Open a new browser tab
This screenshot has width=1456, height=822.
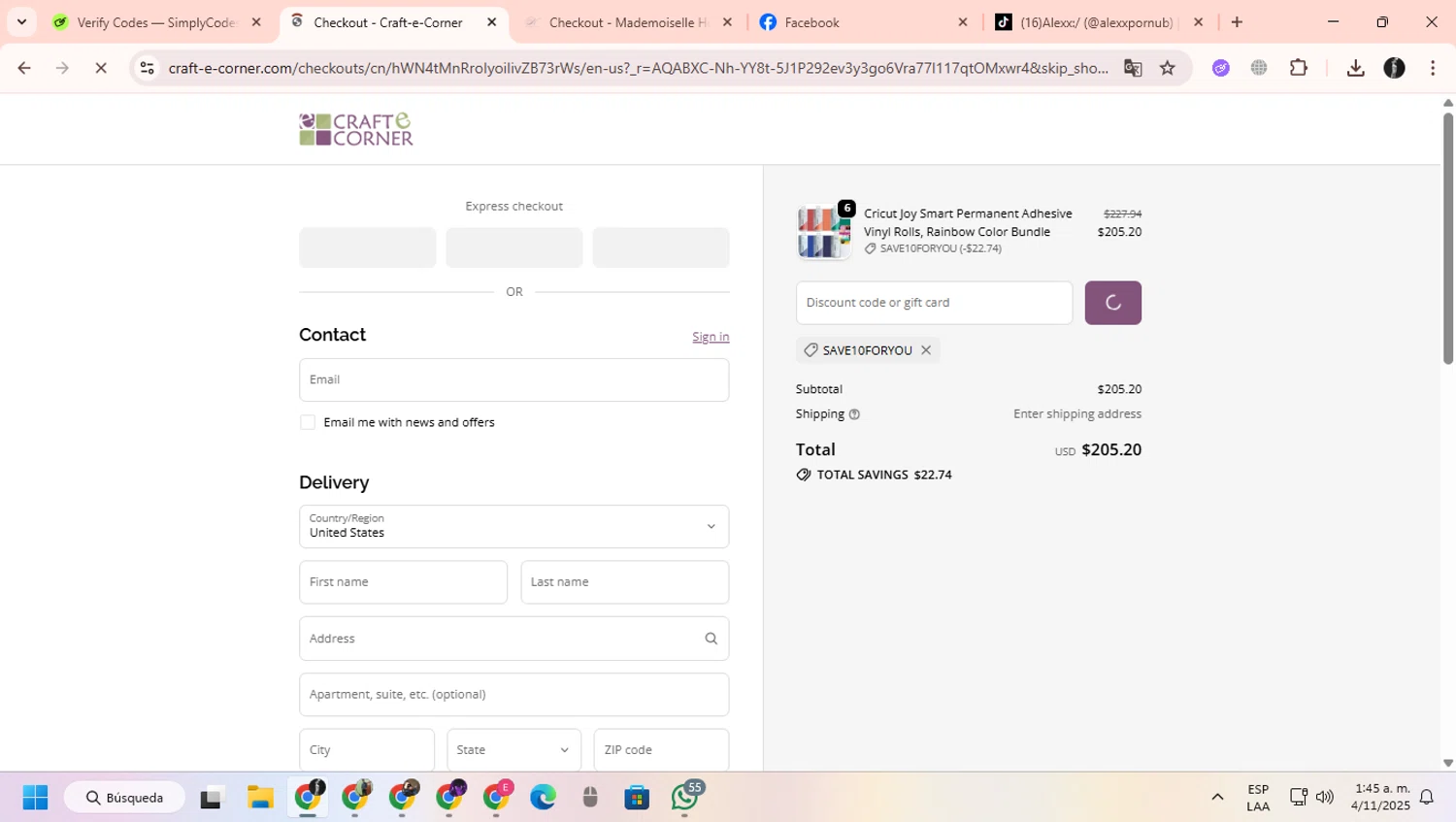click(x=1237, y=21)
